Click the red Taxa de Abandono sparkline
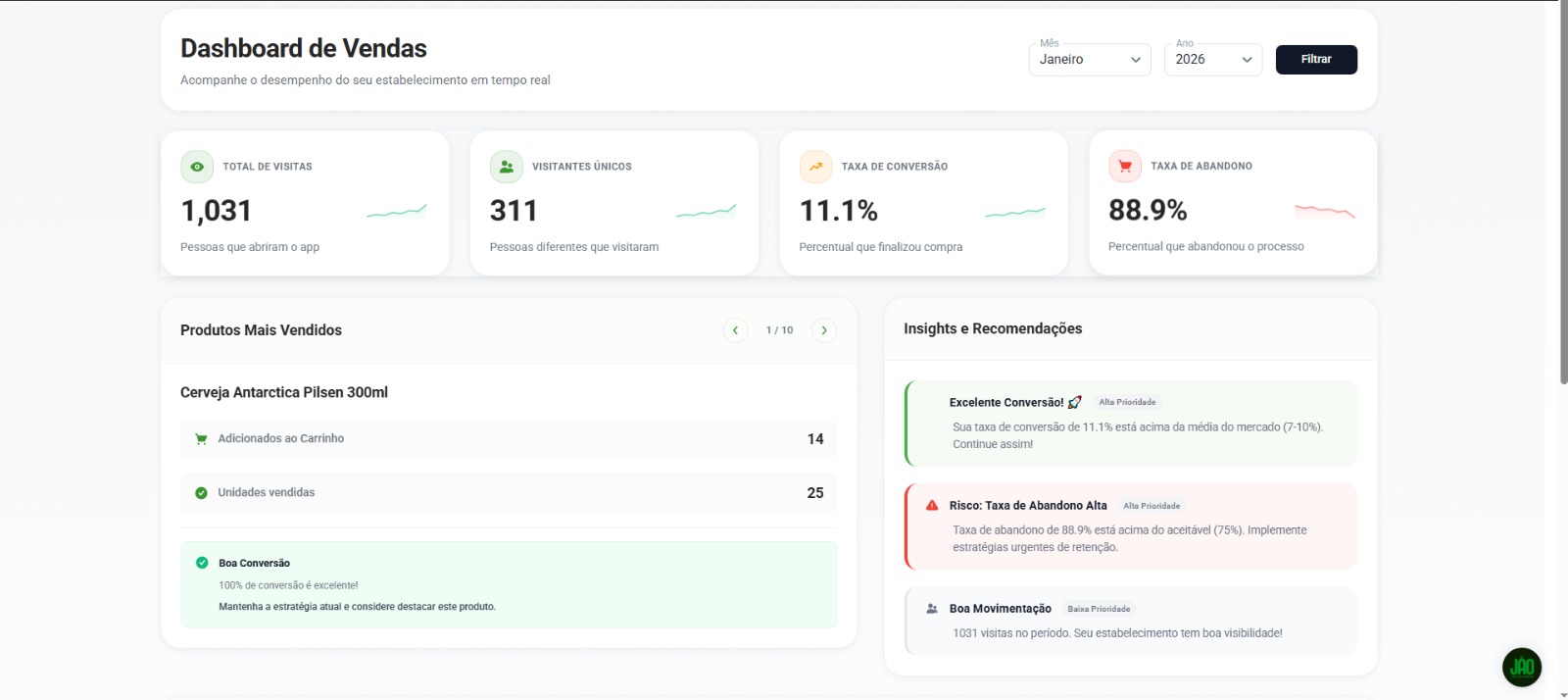Image resolution: width=1568 pixels, height=700 pixels. (x=1324, y=211)
